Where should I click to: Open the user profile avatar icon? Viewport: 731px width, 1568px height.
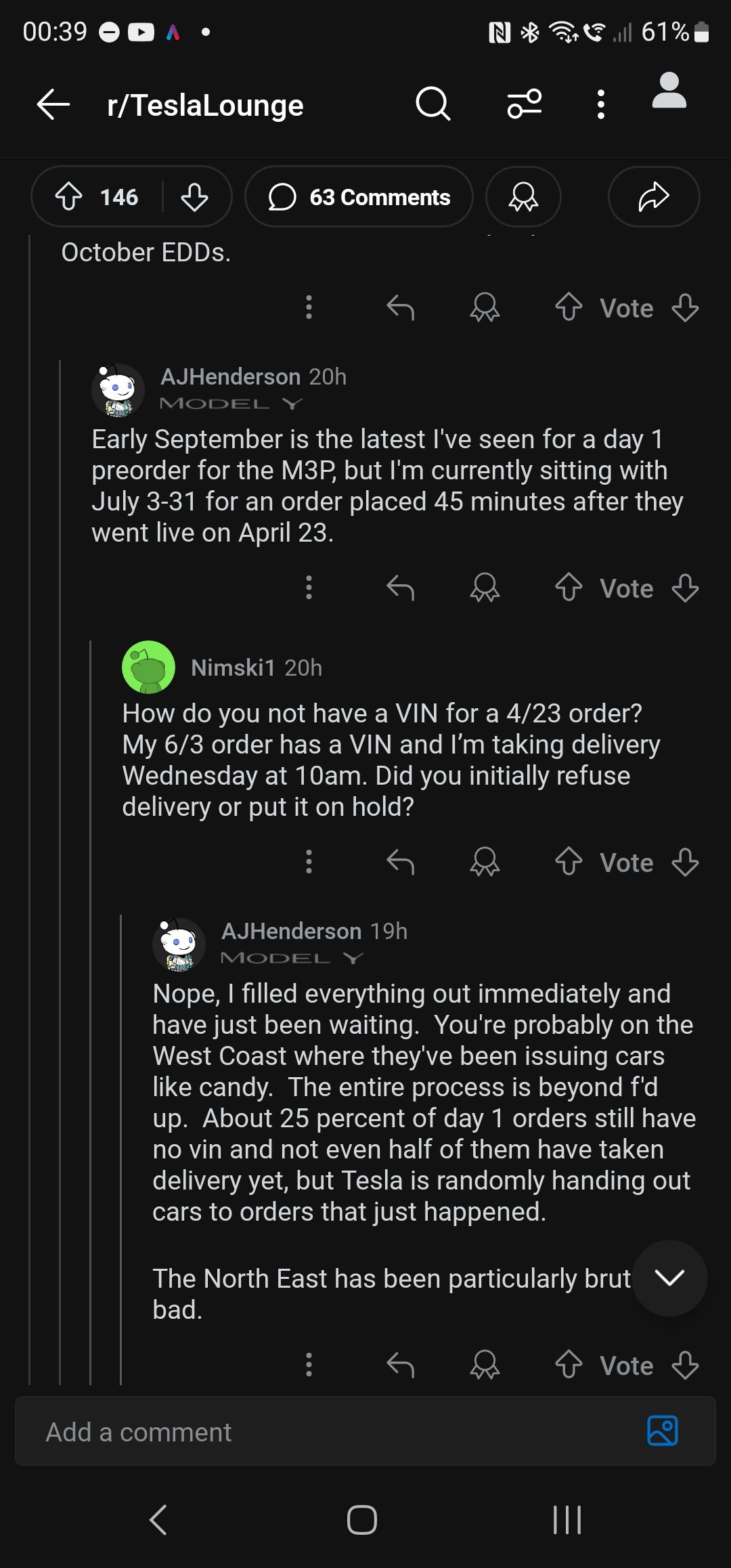tap(669, 91)
